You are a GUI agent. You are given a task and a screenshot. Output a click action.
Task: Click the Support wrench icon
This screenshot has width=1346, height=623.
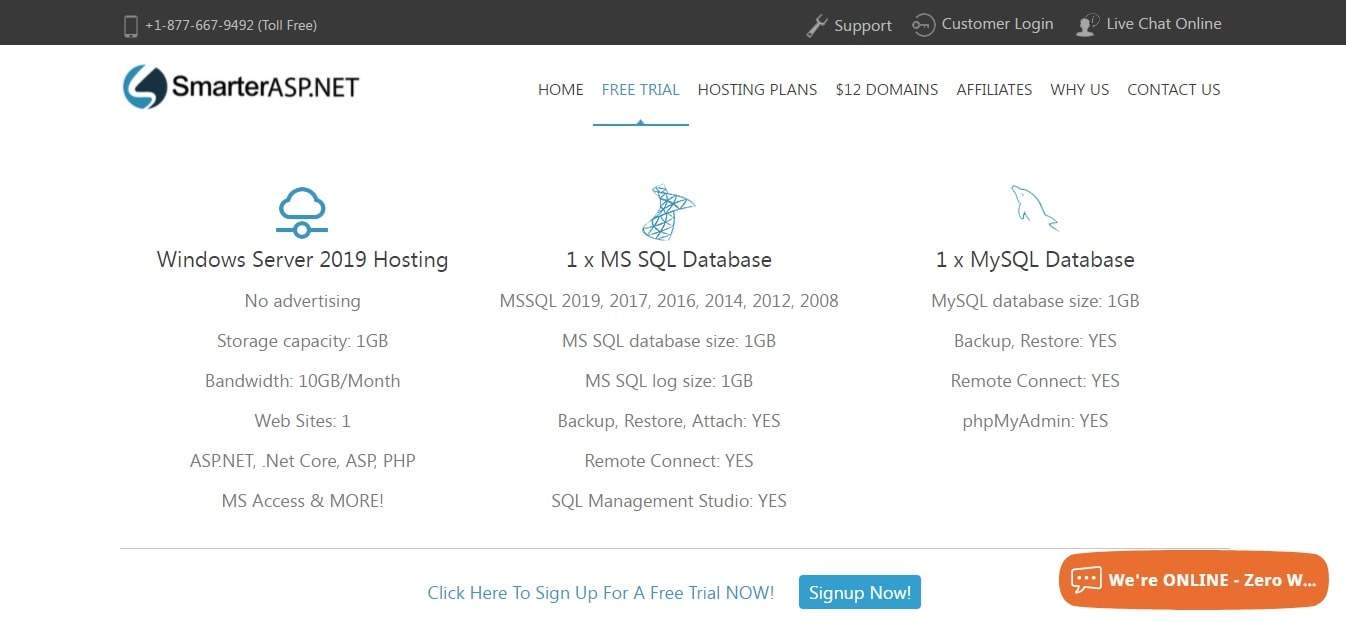[817, 25]
